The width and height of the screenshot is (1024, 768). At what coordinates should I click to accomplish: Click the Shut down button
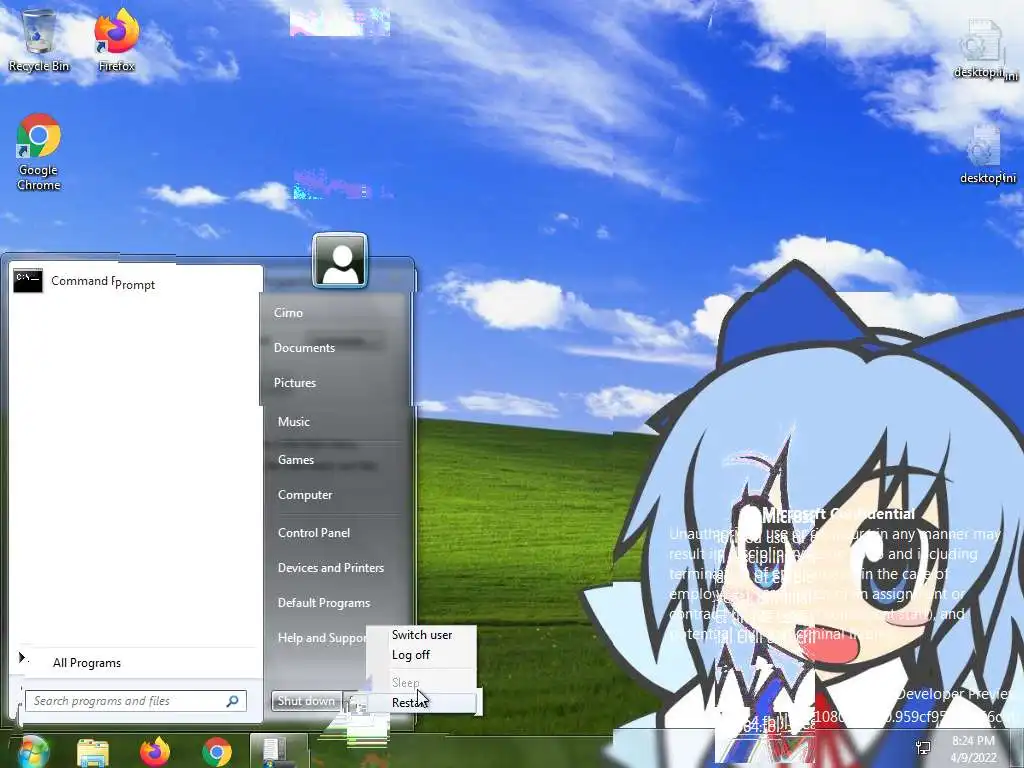(x=306, y=701)
